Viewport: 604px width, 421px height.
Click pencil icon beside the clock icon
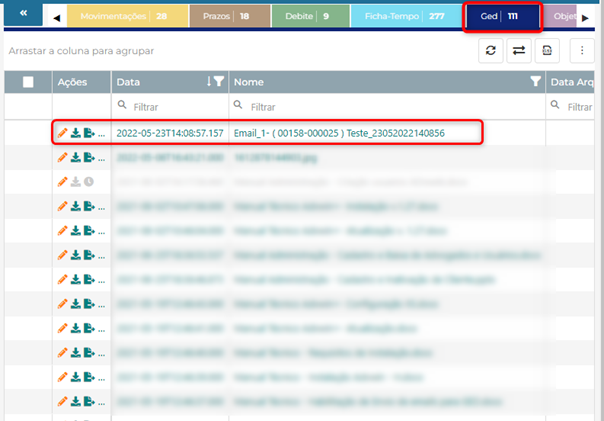click(62, 181)
